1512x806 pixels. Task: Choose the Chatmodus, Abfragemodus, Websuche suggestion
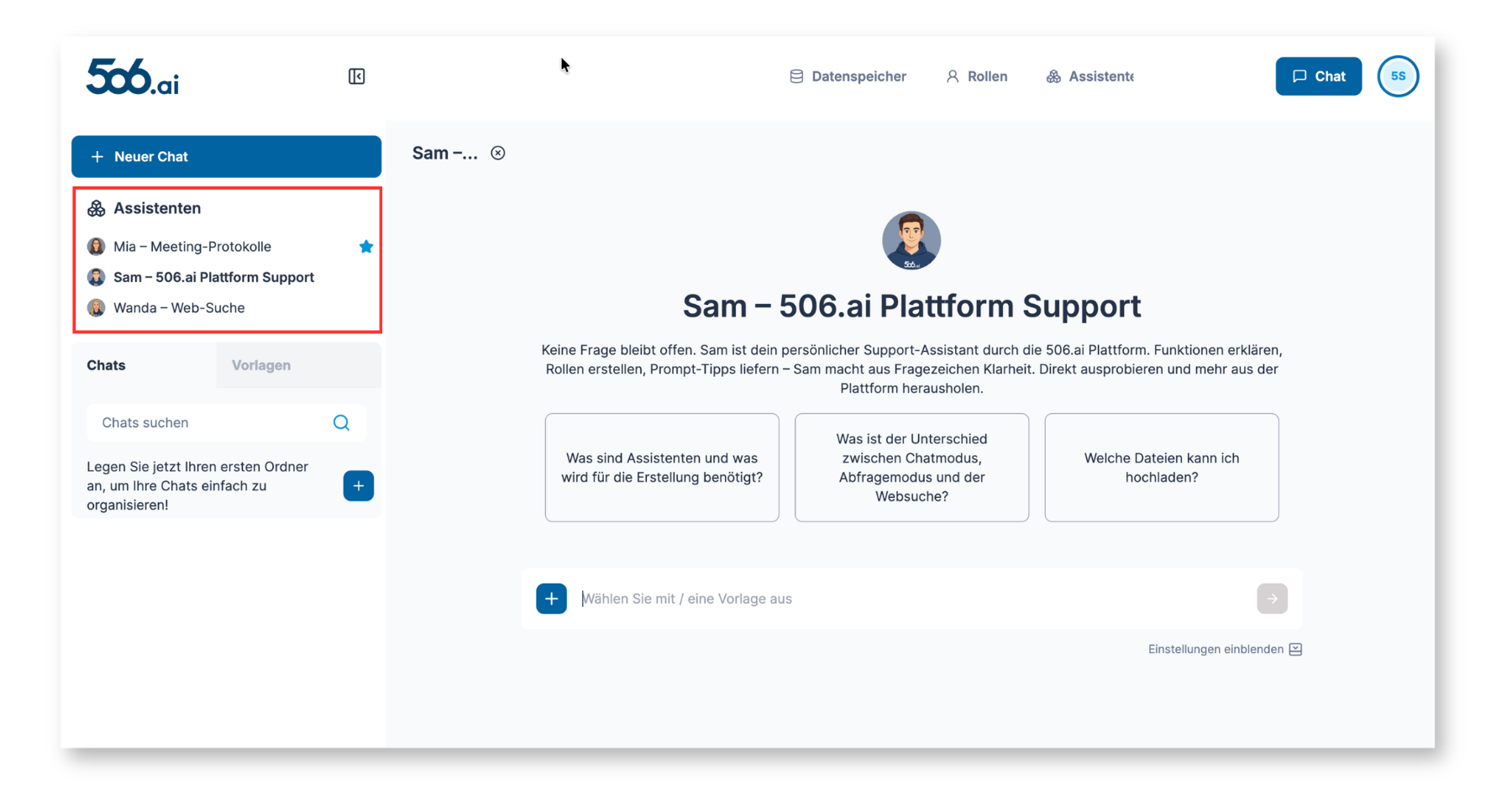911,468
